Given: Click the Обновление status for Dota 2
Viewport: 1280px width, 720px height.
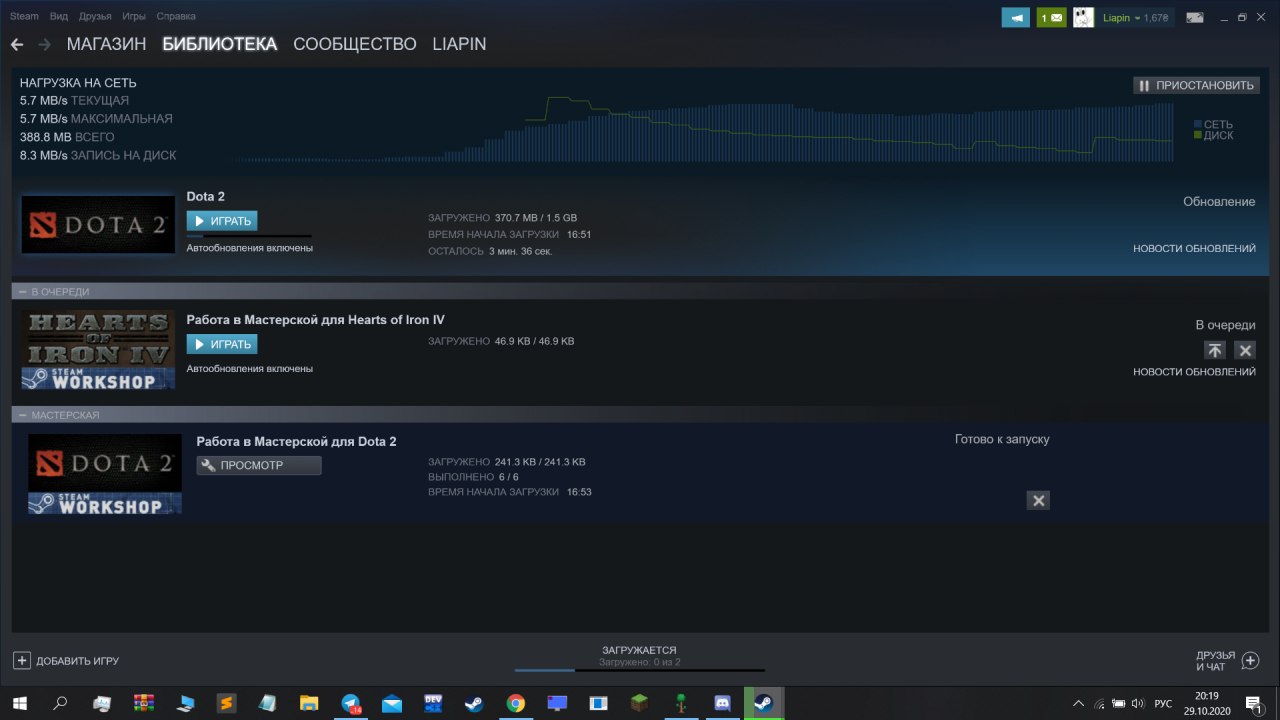Looking at the screenshot, I should pyautogui.click(x=1219, y=202).
